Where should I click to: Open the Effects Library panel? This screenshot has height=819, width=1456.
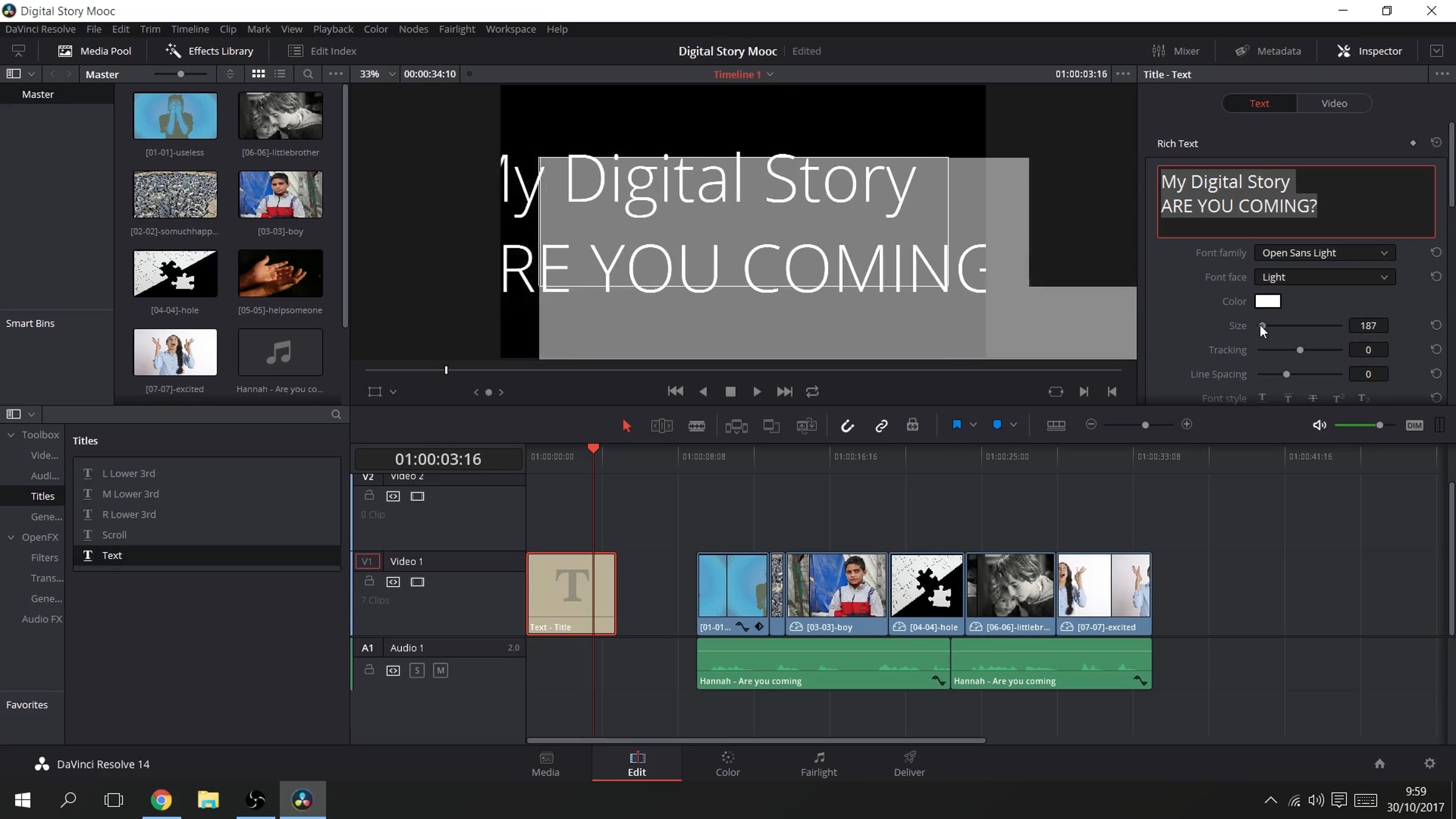209,51
